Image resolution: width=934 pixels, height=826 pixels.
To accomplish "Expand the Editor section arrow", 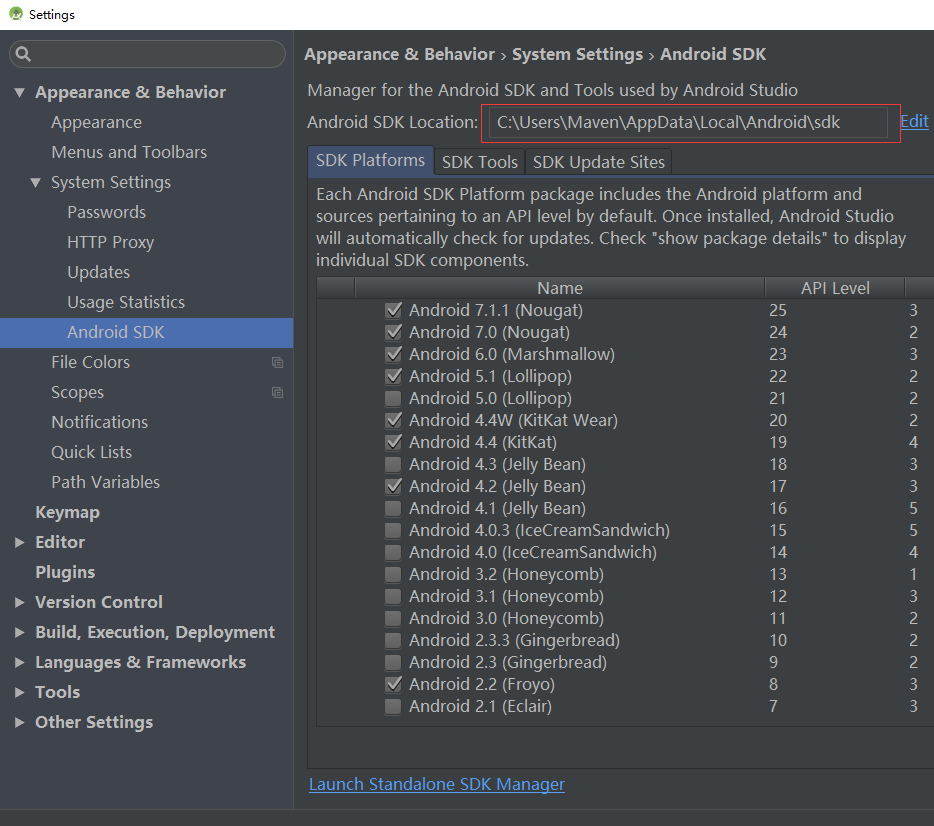I will [x=20, y=542].
